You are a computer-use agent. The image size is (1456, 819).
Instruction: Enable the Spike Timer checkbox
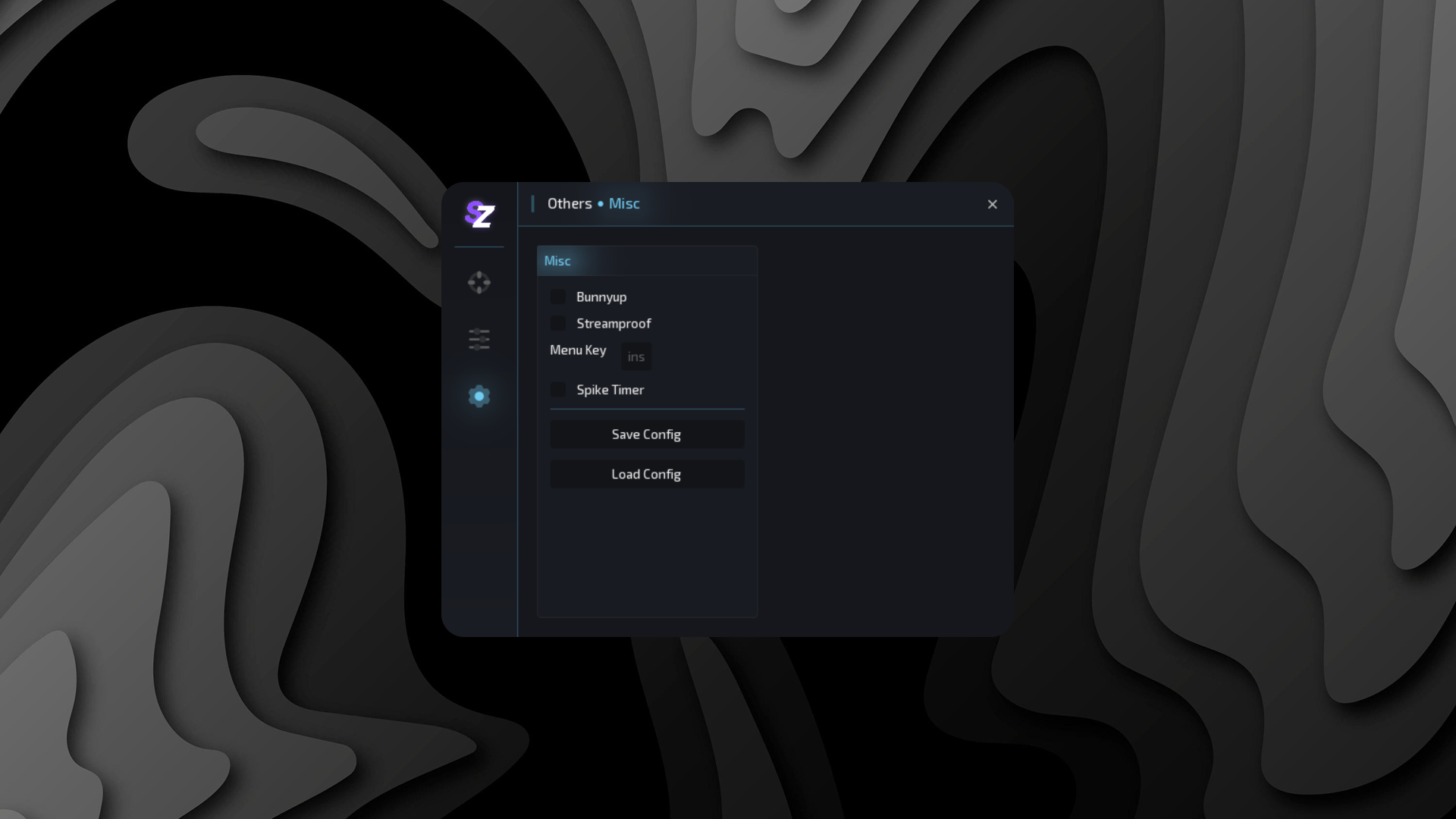(558, 390)
